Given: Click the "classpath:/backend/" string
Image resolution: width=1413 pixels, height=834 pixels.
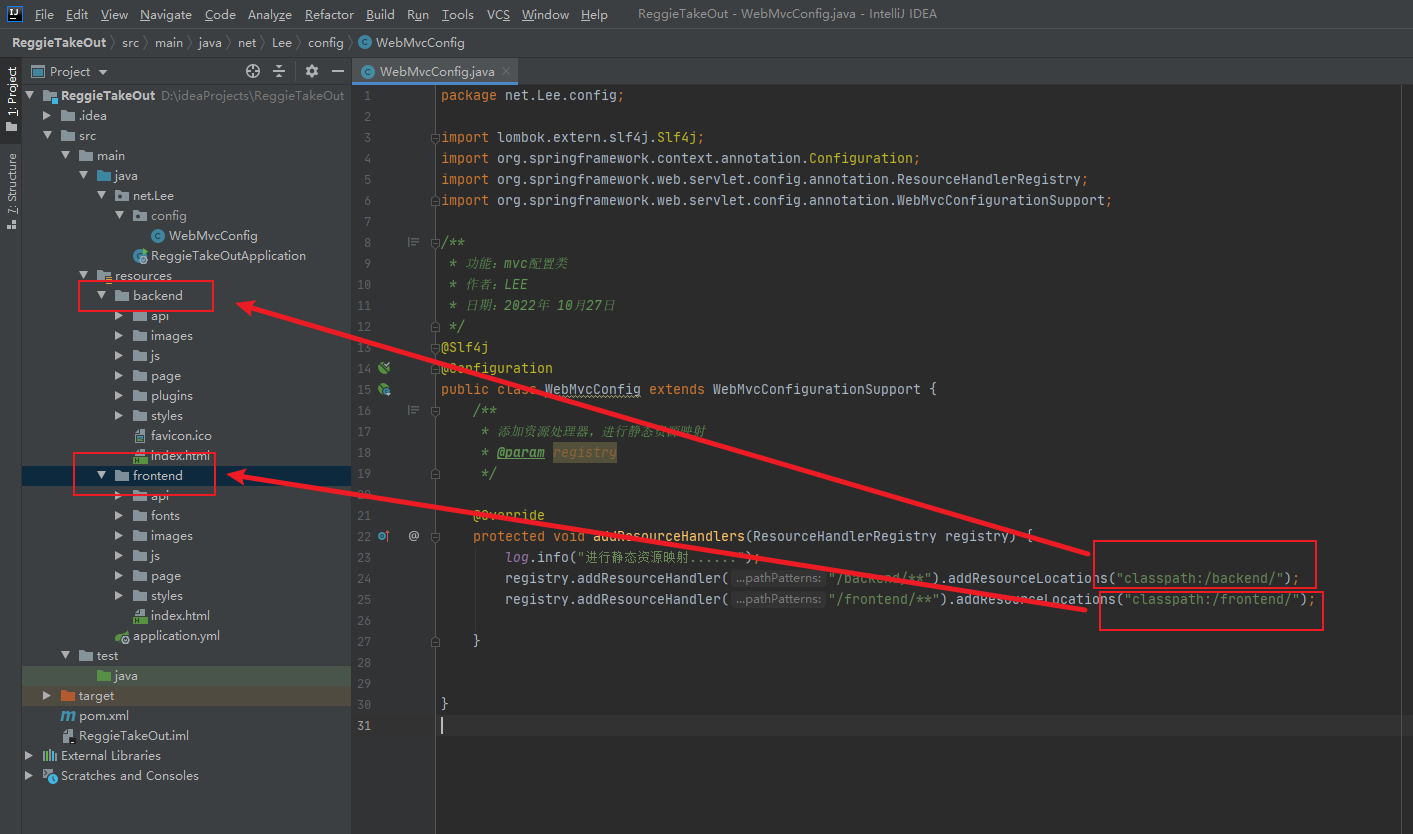Looking at the screenshot, I should click(x=1198, y=578).
